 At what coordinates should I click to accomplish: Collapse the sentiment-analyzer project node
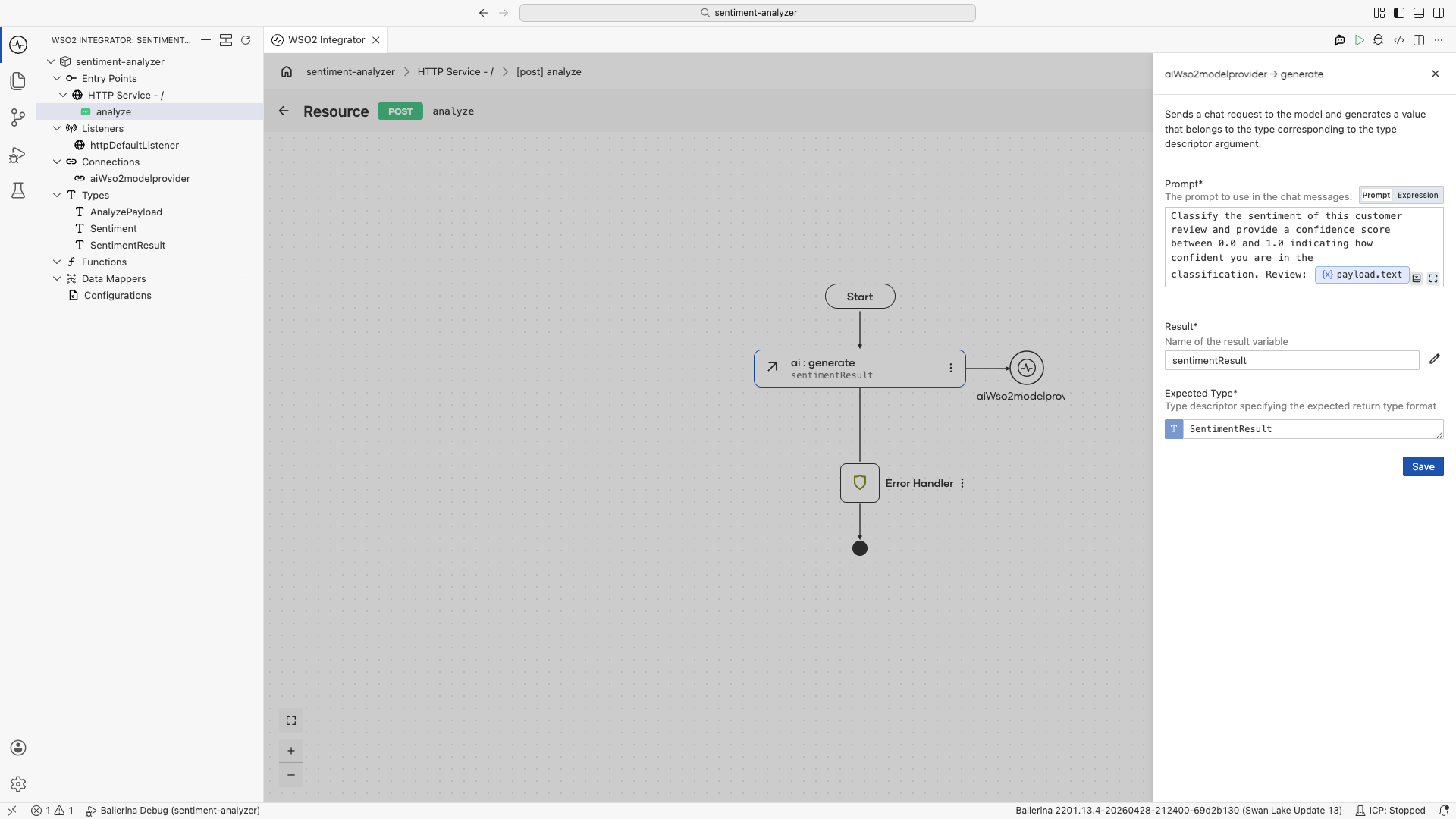(x=51, y=61)
